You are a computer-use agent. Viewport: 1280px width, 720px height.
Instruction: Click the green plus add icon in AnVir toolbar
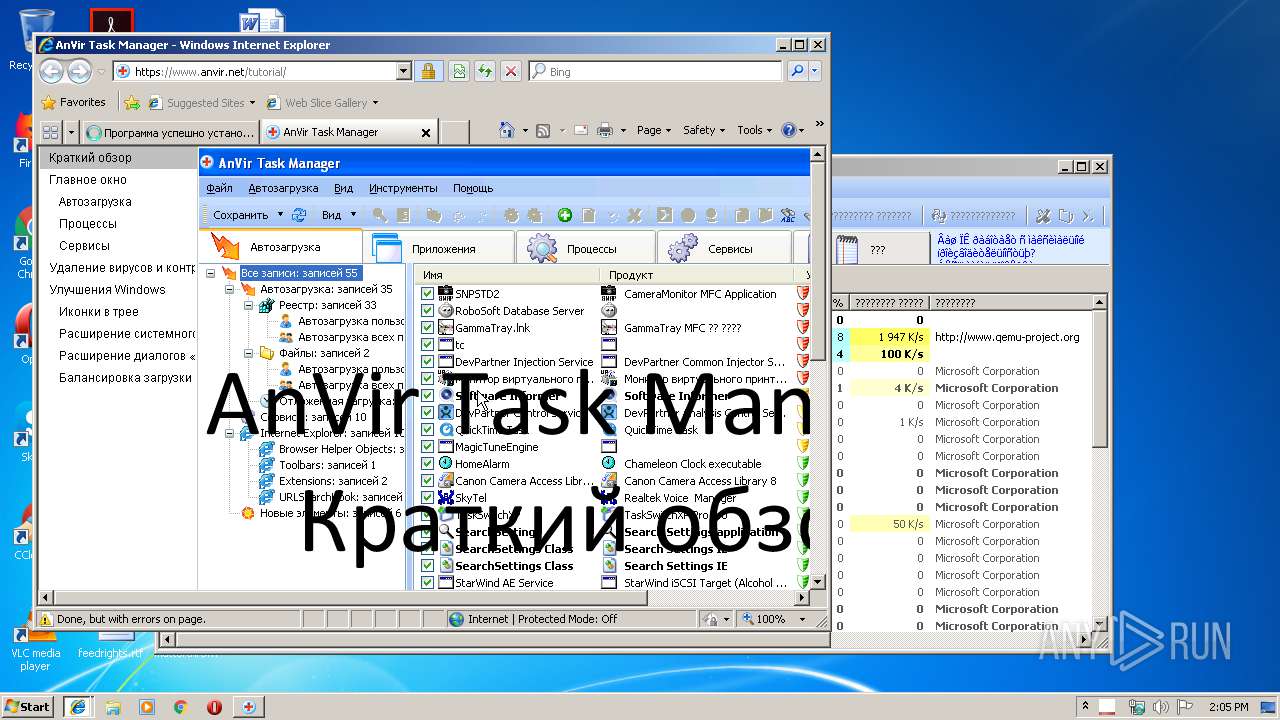pyautogui.click(x=564, y=215)
